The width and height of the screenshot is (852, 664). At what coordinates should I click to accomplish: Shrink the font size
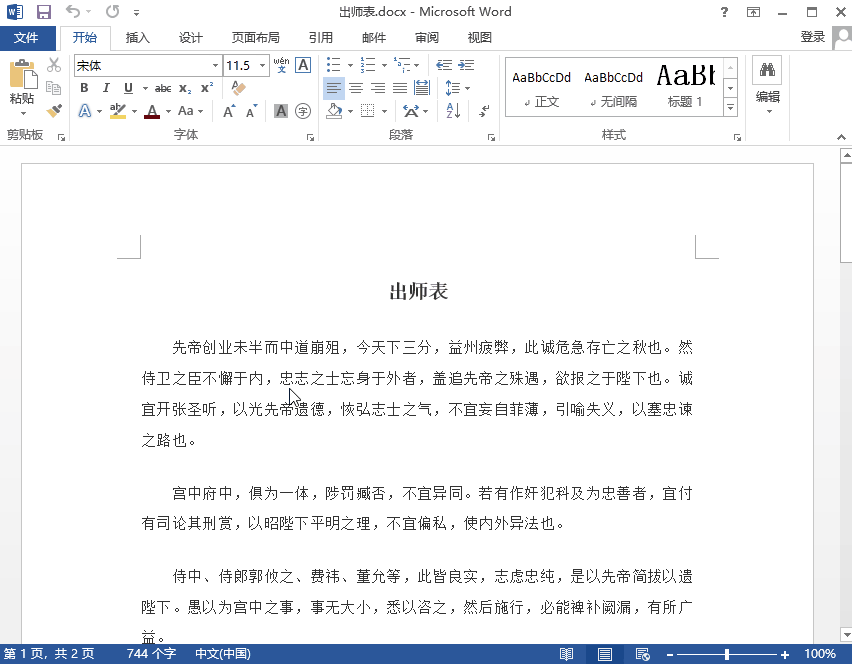click(251, 111)
